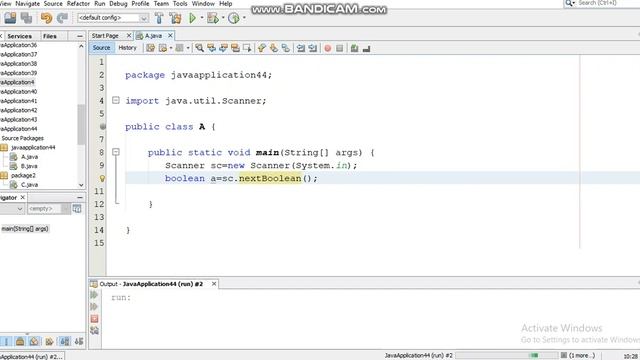Viewport: 640px width, 360px height.
Task: Click the Undo arrow in main toolbar
Action: click(46, 18)
